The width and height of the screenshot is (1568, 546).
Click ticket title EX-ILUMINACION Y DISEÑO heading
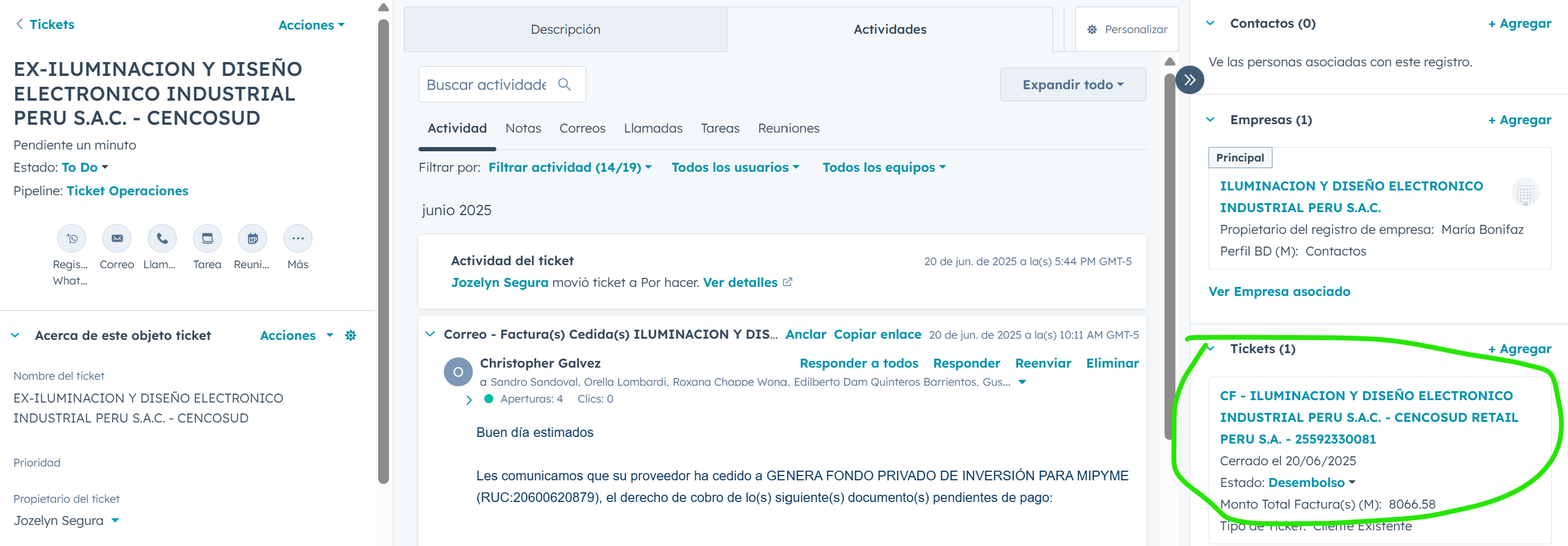157,93
